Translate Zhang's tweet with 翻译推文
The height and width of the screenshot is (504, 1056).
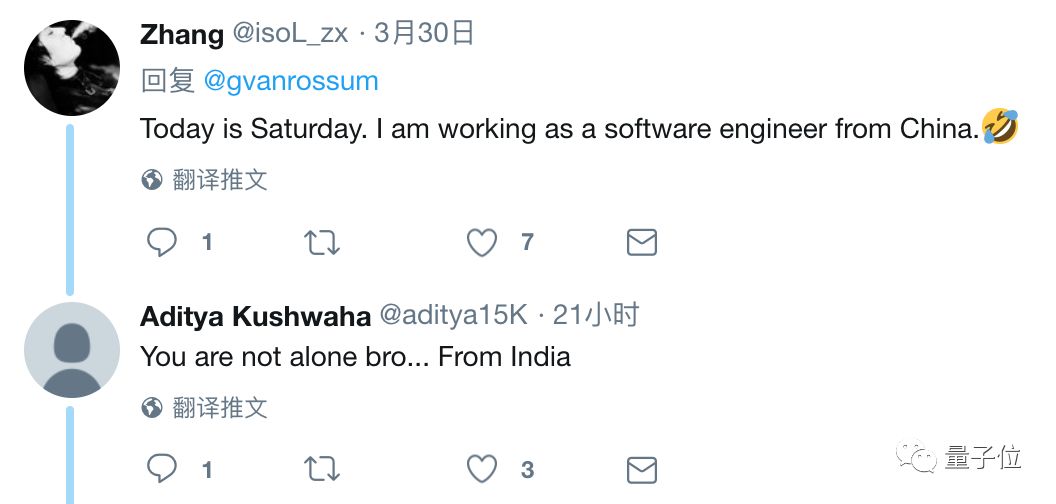pos(220,180)
